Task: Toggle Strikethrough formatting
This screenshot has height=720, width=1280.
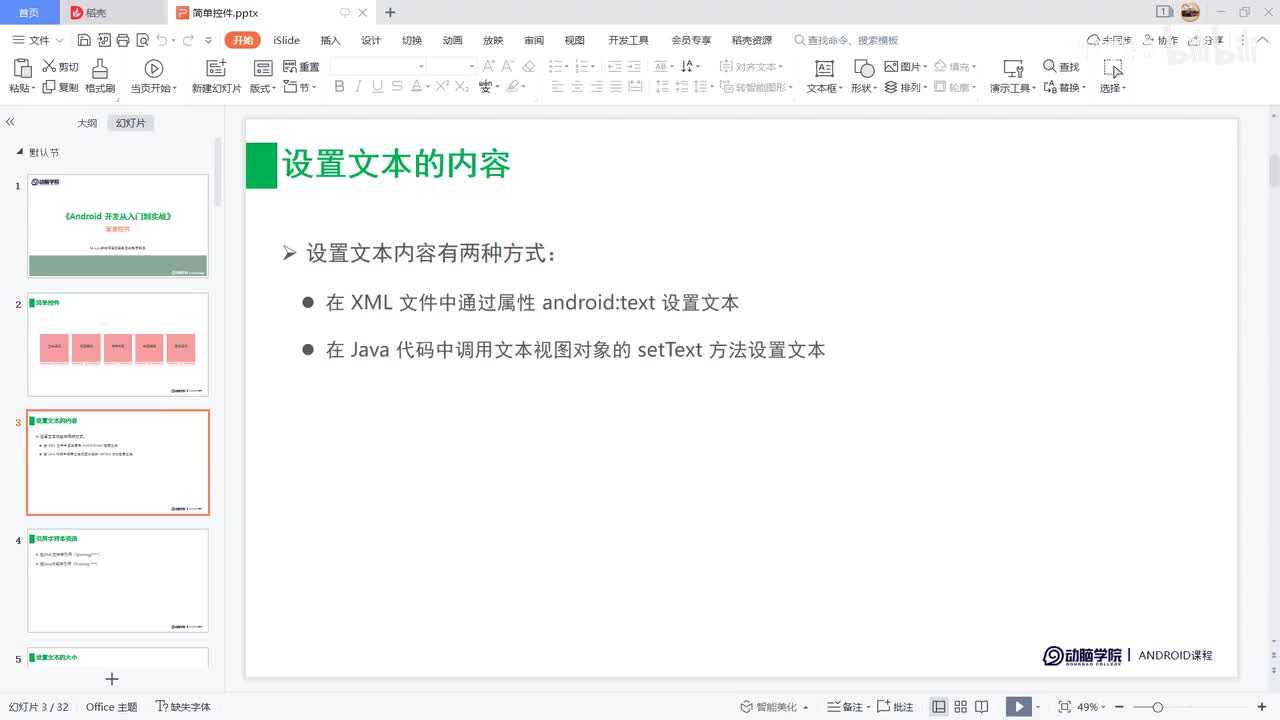Action: pyautogui.click(x=396, y=87)
